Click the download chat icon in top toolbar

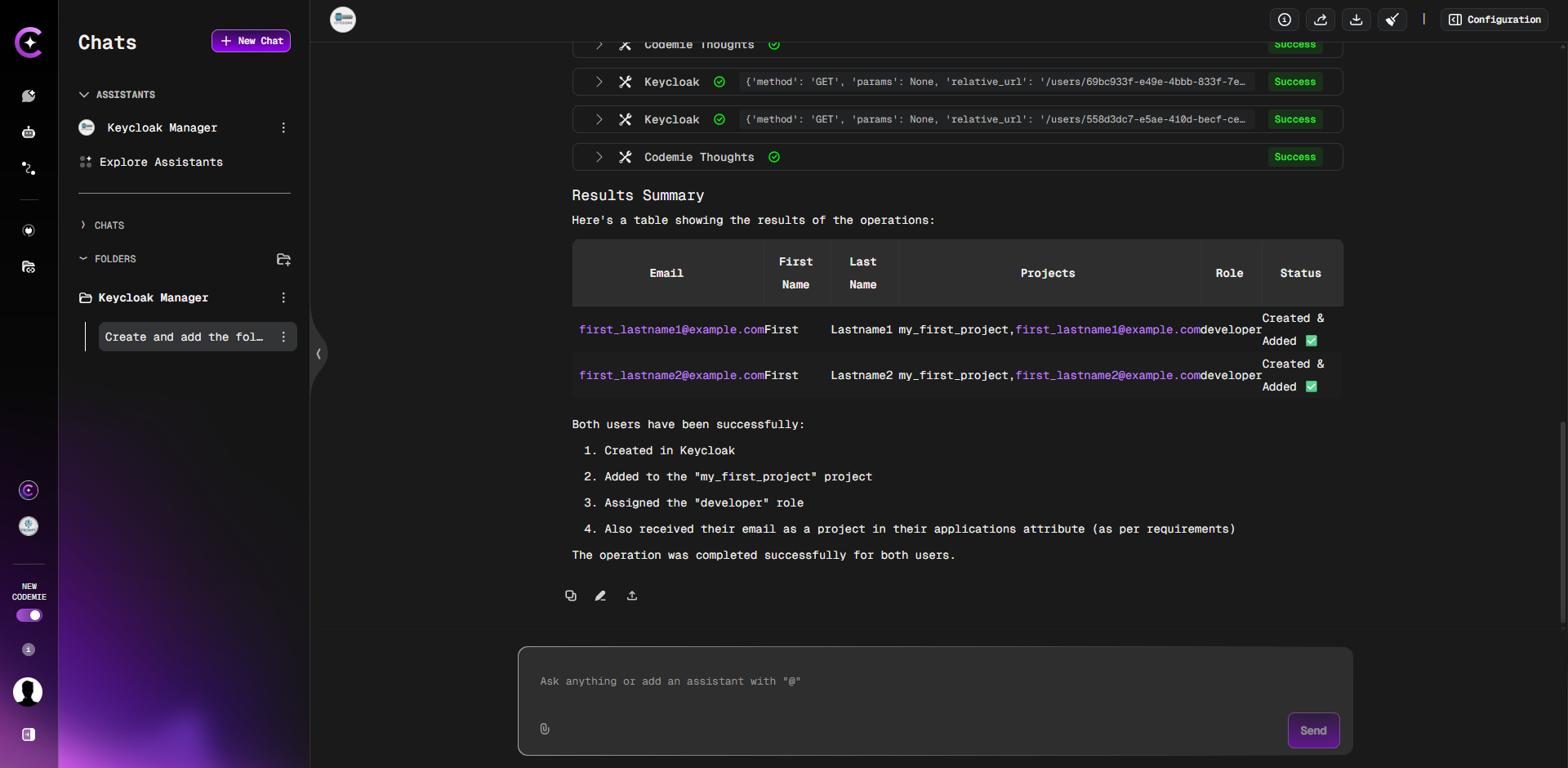1356,20
